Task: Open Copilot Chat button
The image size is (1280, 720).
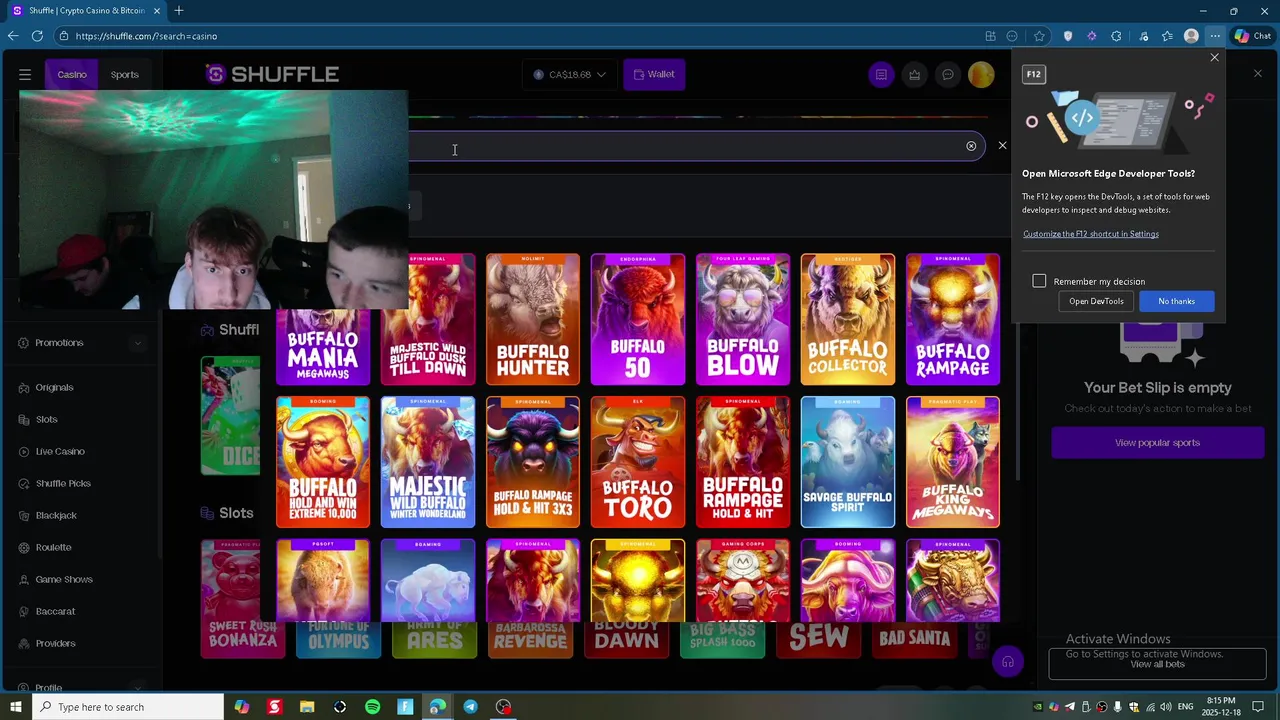Action: click(x=1253, y=36)
